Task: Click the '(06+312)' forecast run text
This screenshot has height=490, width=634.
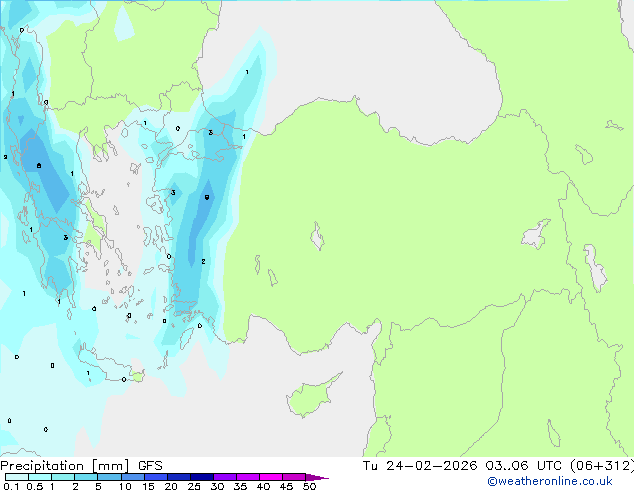Action: coord(601,466)
